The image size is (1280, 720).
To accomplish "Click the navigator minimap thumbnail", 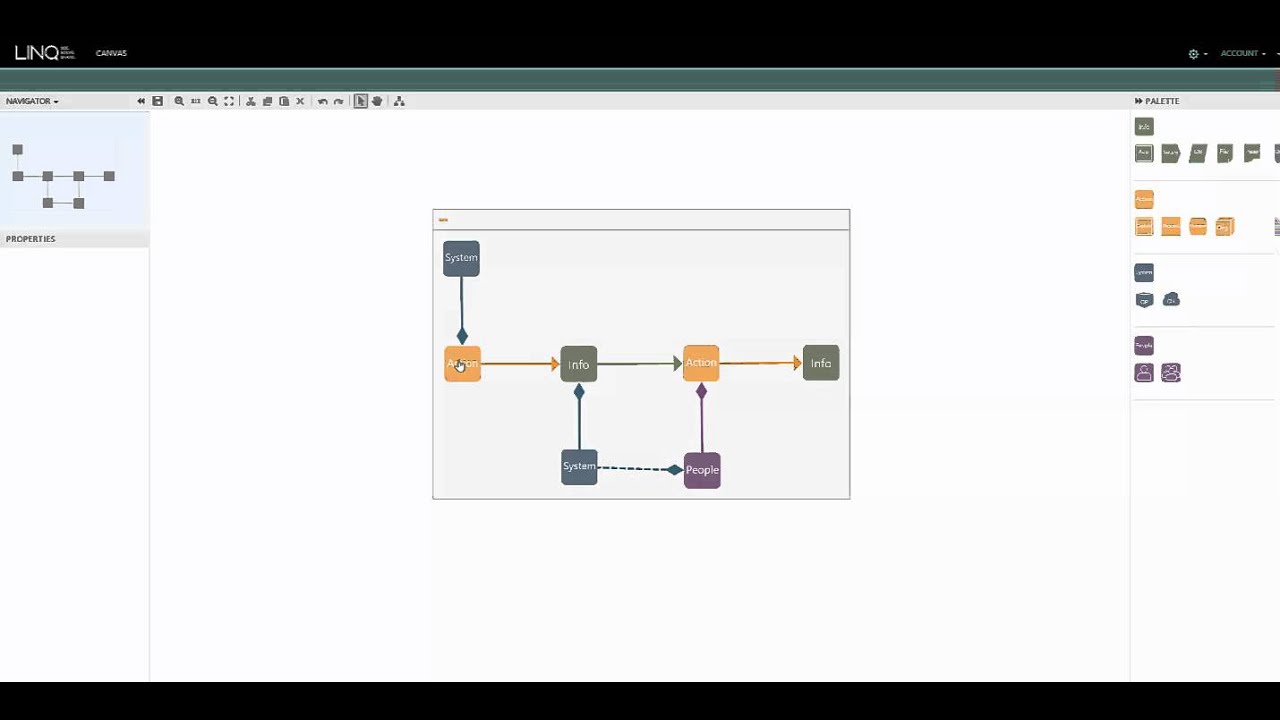I will 74,169.
